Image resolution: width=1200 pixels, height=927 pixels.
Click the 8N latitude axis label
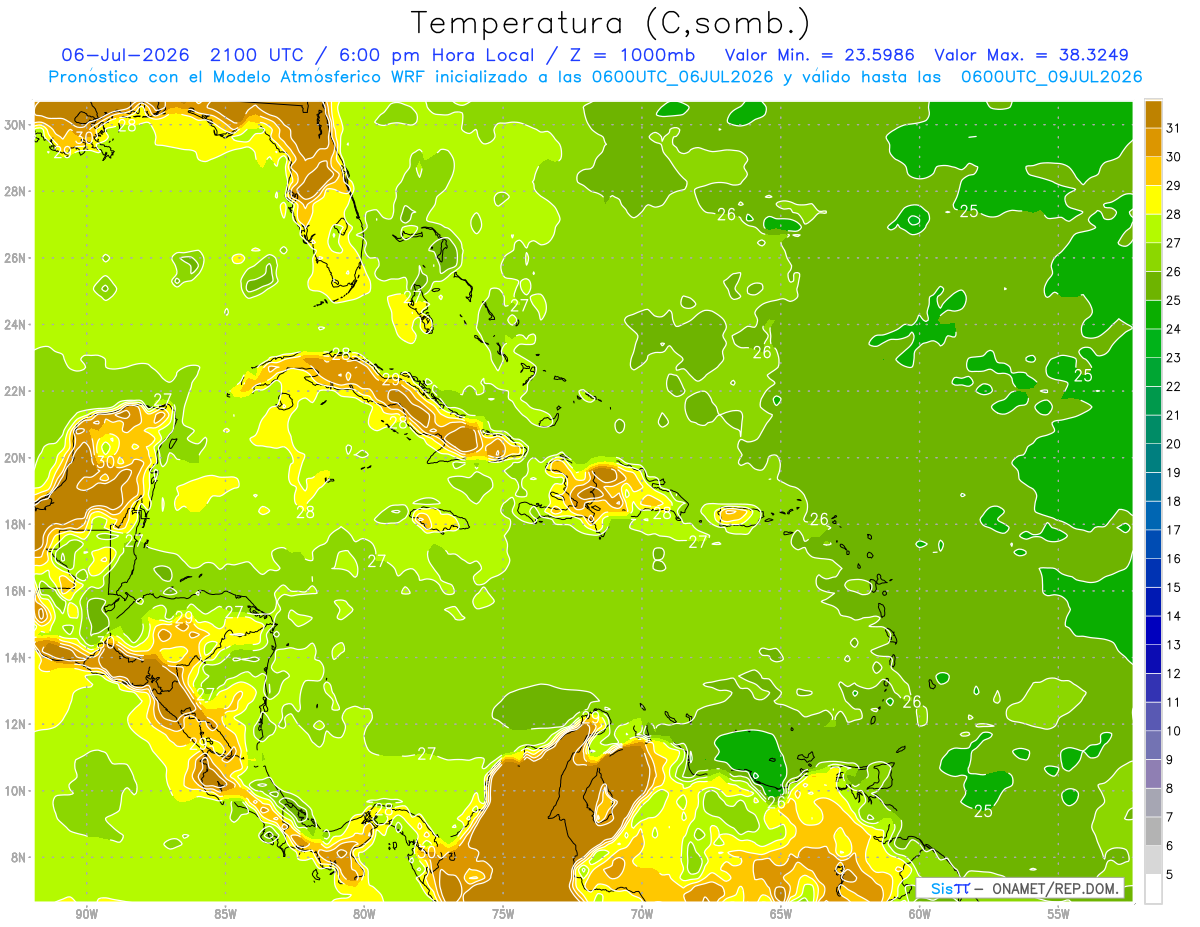coord(18,858)
